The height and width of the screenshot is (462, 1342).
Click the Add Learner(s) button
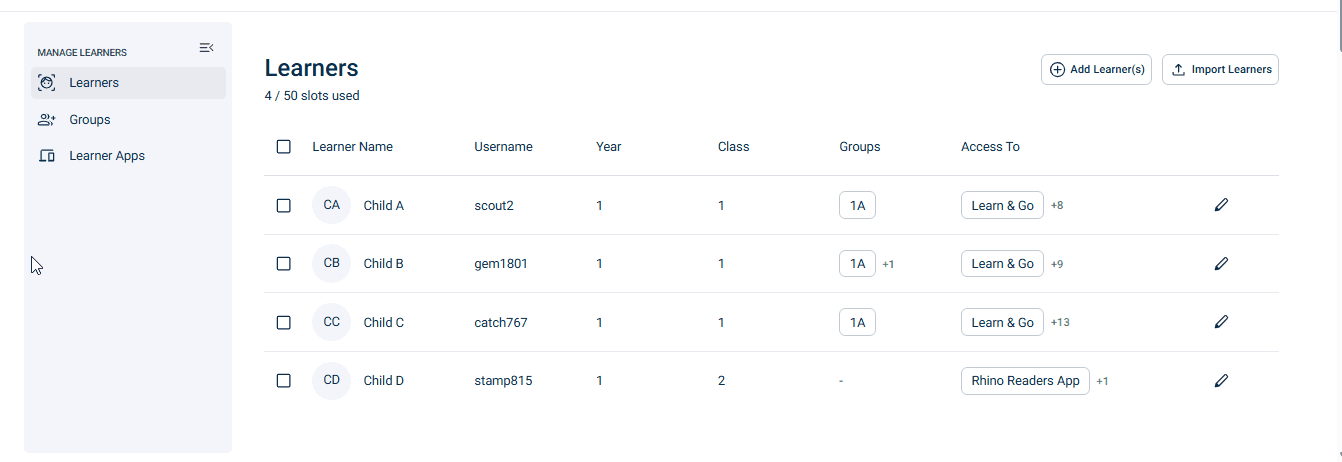pos(1097,70)
